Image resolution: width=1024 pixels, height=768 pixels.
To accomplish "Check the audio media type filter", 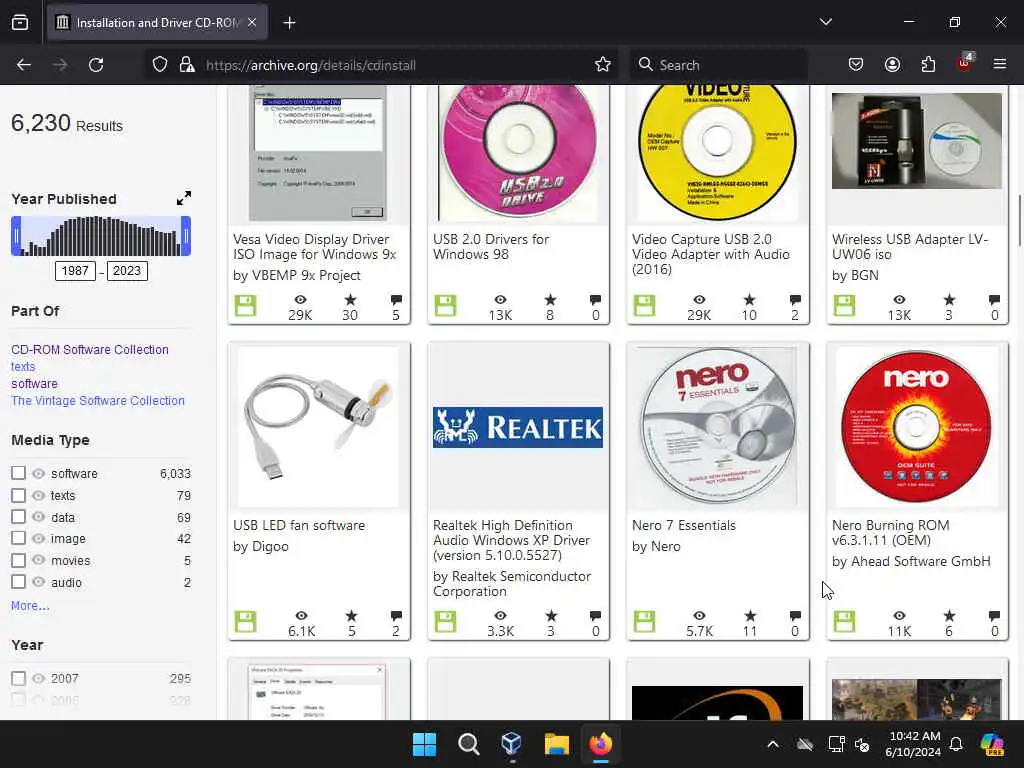I will (18, 582).
